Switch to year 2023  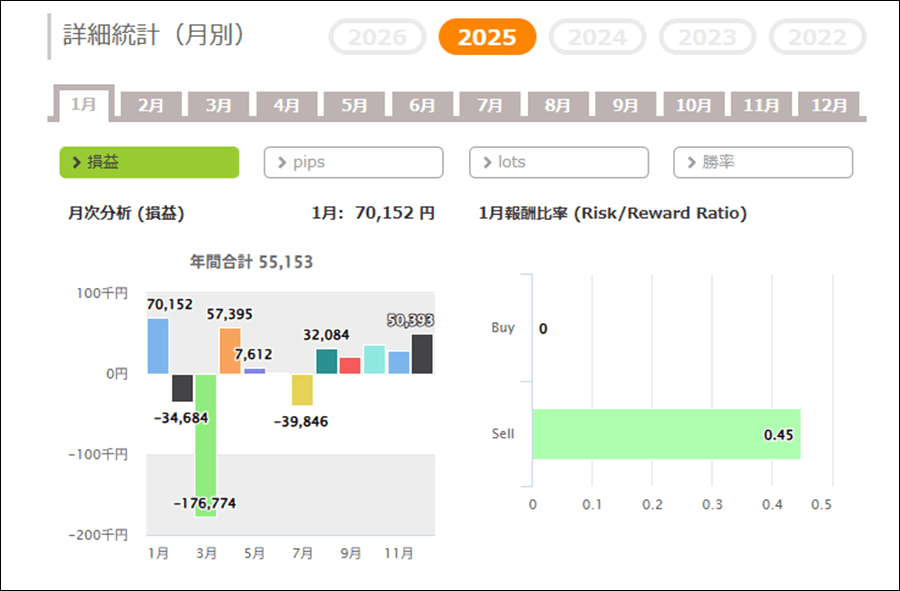coord(707,38)
